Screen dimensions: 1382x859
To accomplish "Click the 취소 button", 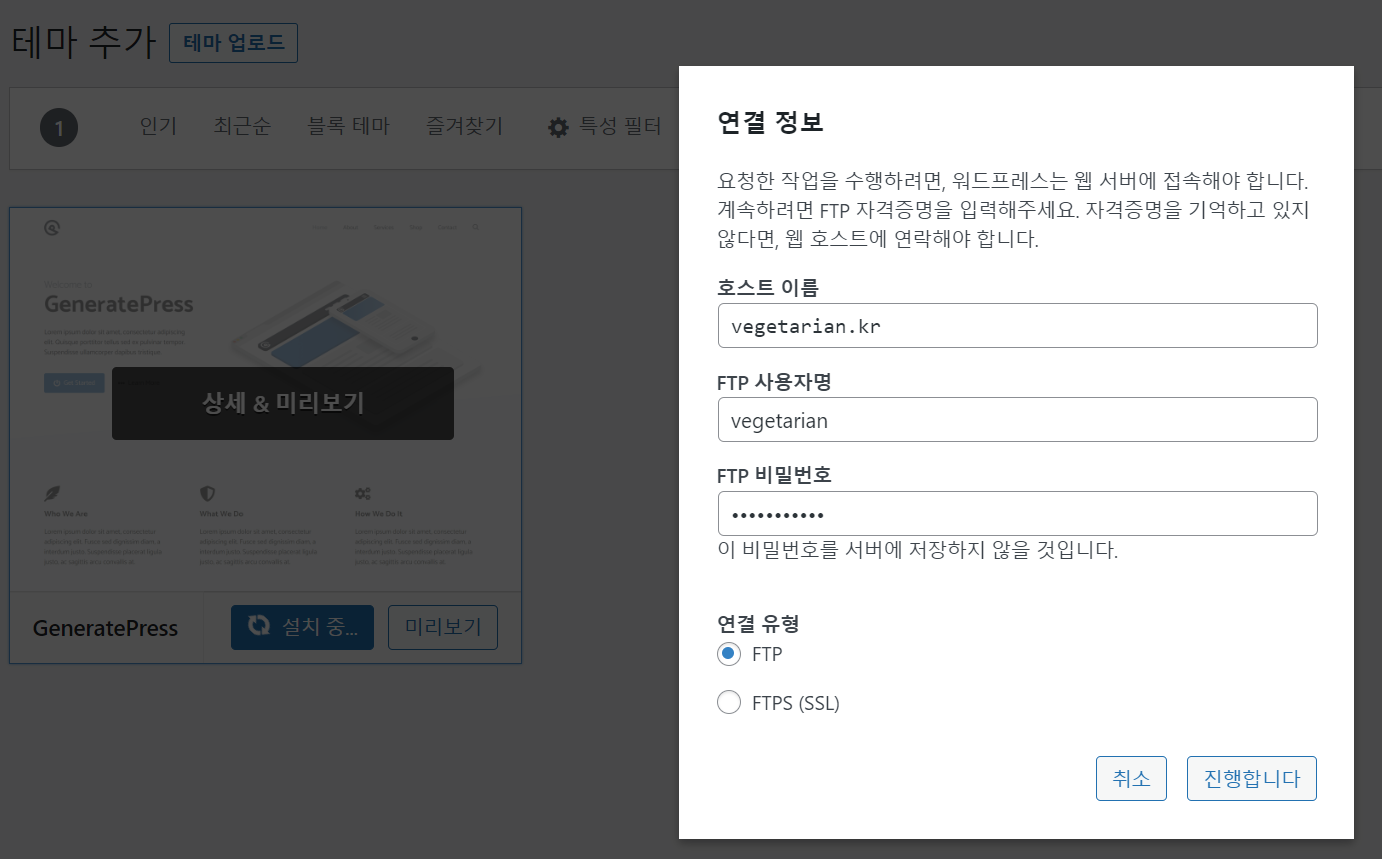I will coord(1131,779).
